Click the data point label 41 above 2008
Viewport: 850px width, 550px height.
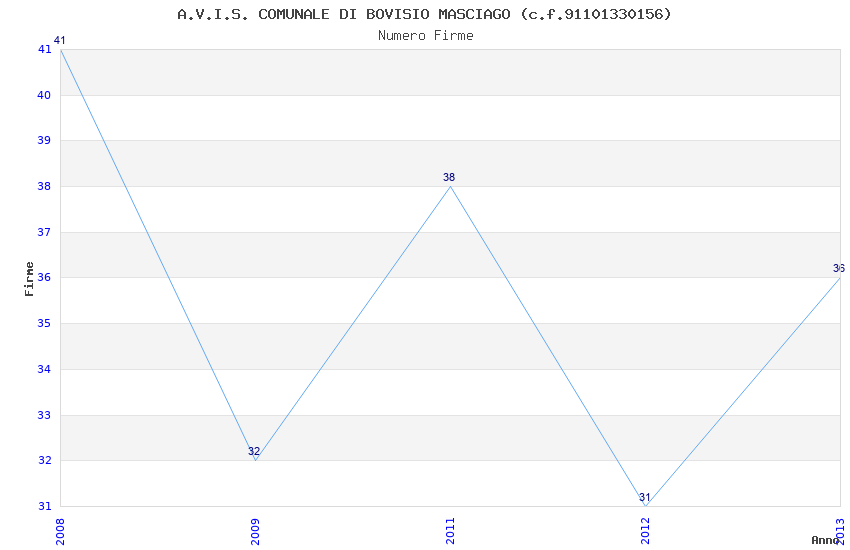point(60,41)
